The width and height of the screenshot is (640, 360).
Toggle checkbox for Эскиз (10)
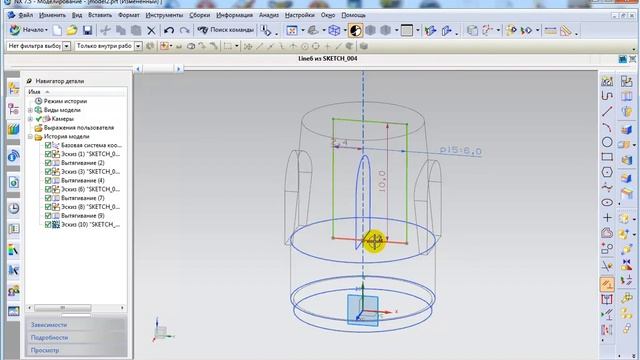point(48,224)
